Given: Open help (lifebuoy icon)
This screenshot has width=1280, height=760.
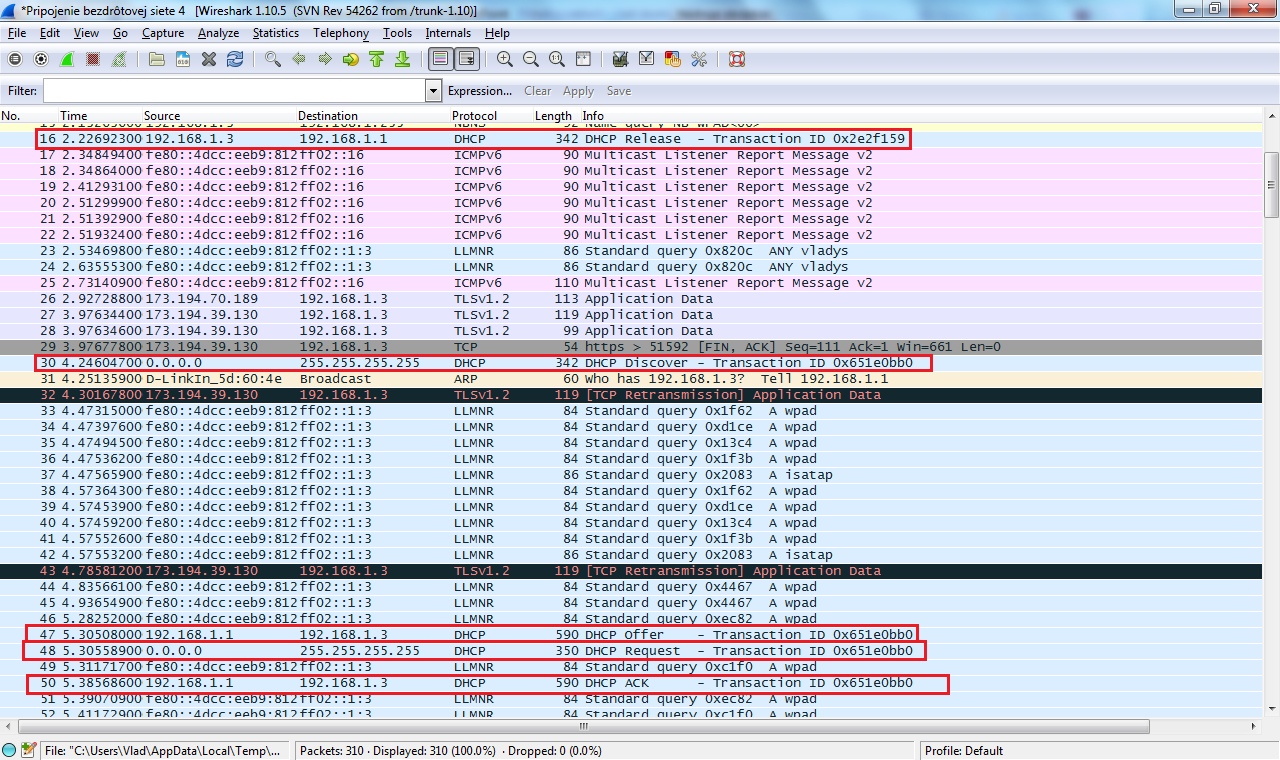Looking at the screenshot, I should [x=737, y=59].
